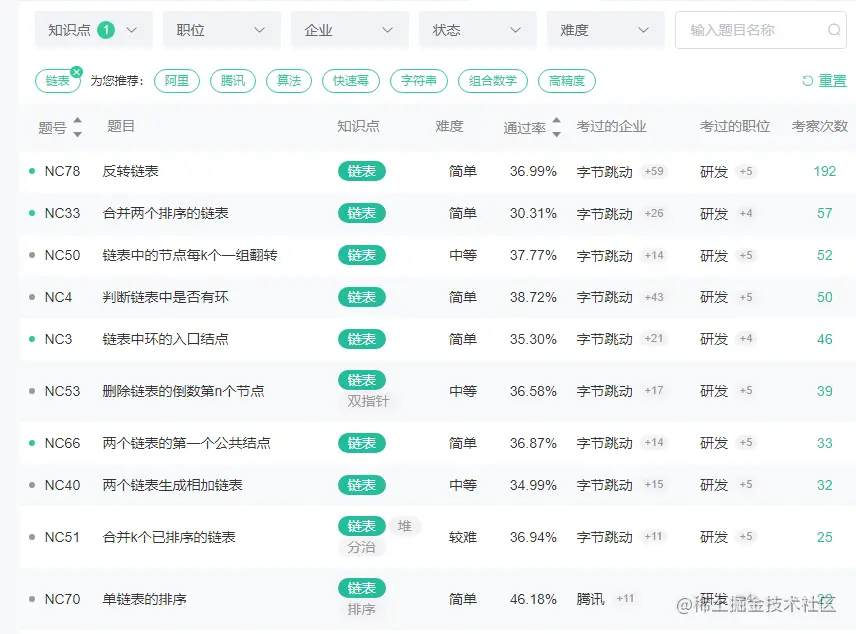
Task: Expand the +4 positions badge for NC33
Action: click(746, 213)
